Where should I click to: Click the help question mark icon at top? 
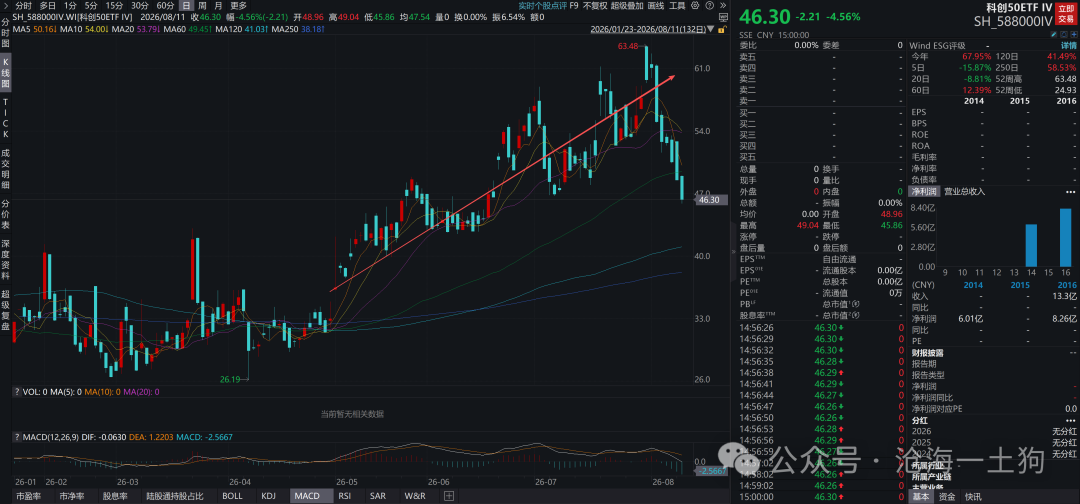(x=709, y=6)
